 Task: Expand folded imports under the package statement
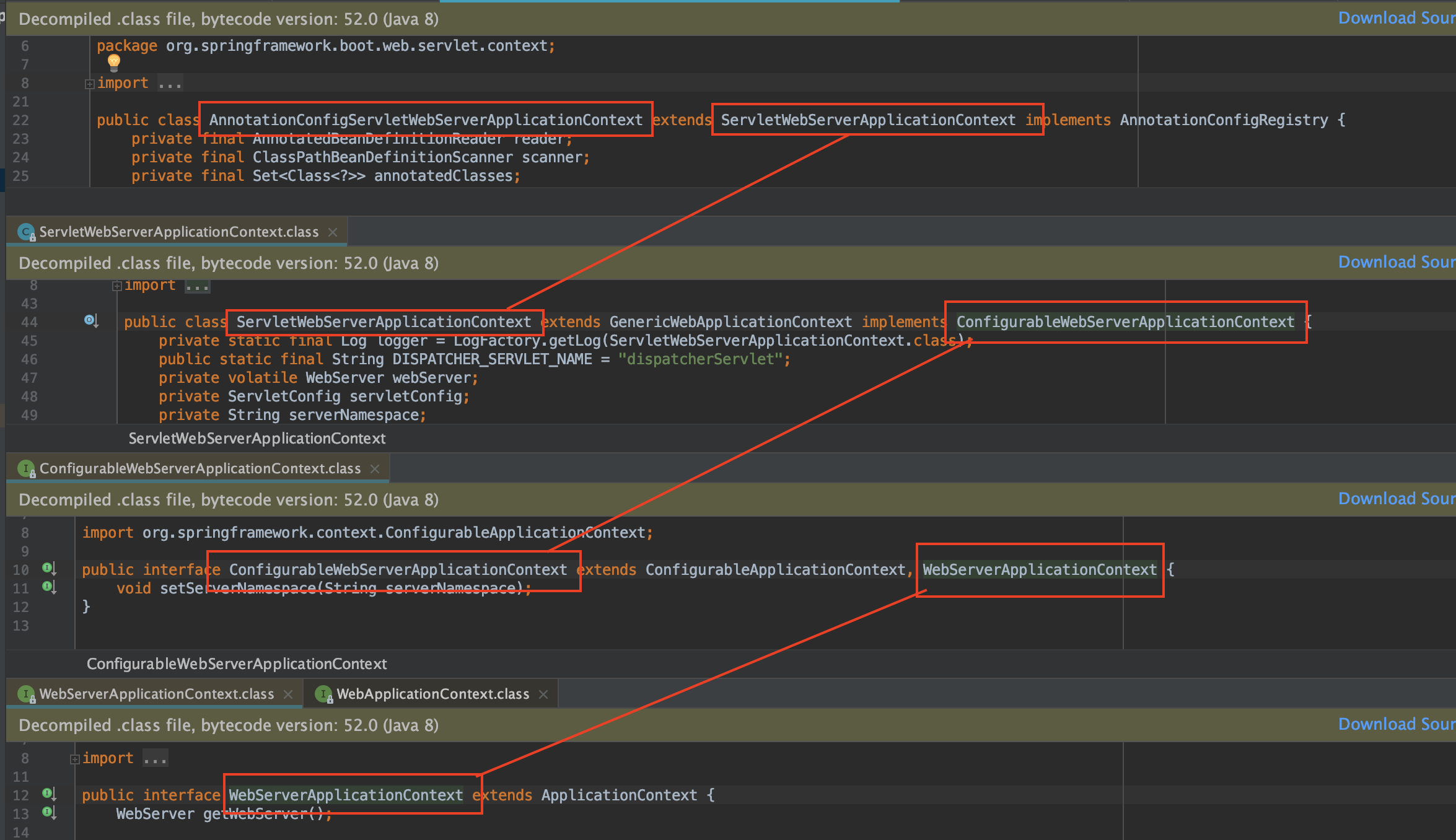tap(90, 84)
